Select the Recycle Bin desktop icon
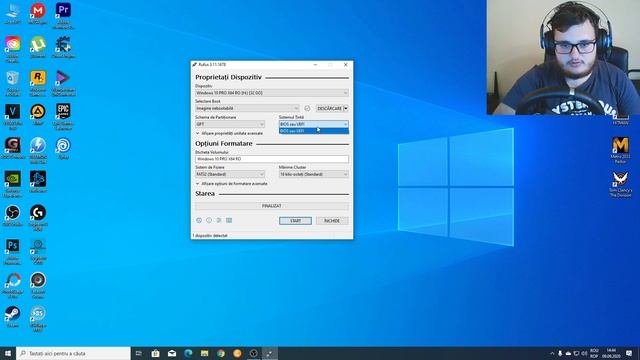 pos(13,83)
